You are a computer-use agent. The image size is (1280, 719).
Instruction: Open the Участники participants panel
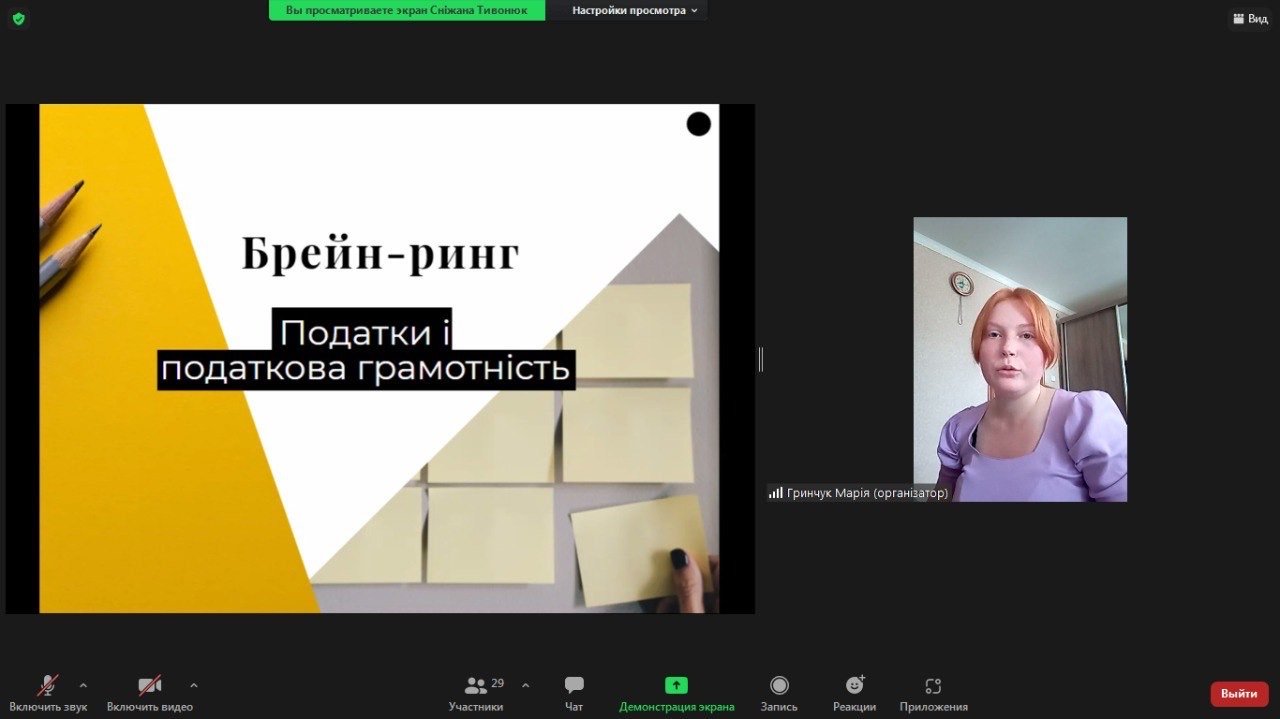pos(476,692)
